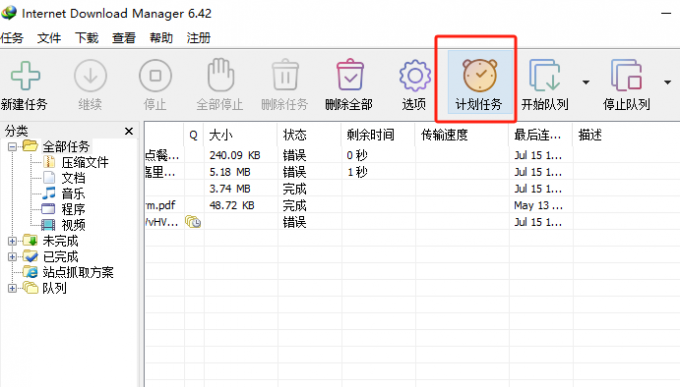
Task: Open the 开始队列 dropdown arrow
Action: point(586,82)
